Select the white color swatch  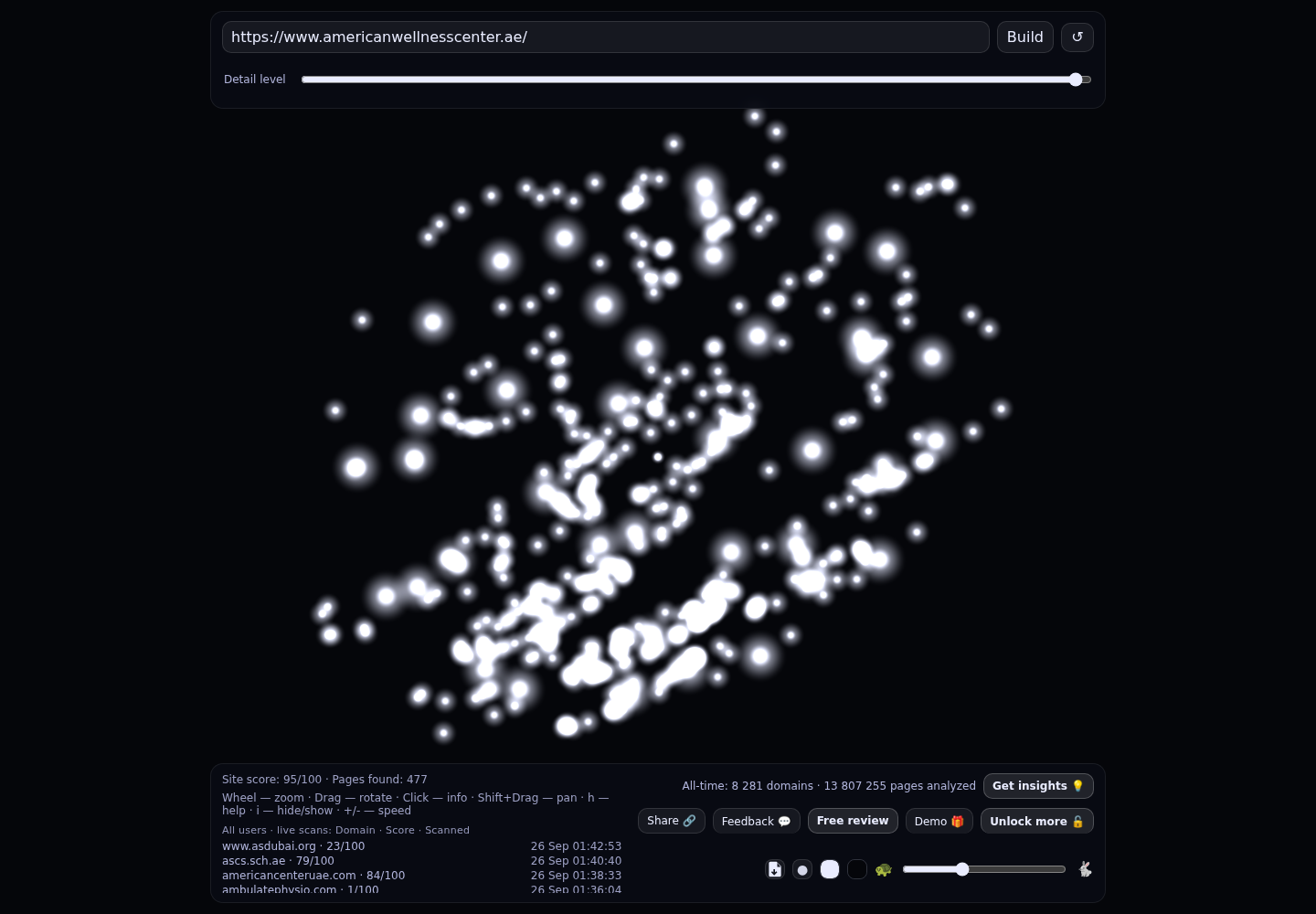830,869
